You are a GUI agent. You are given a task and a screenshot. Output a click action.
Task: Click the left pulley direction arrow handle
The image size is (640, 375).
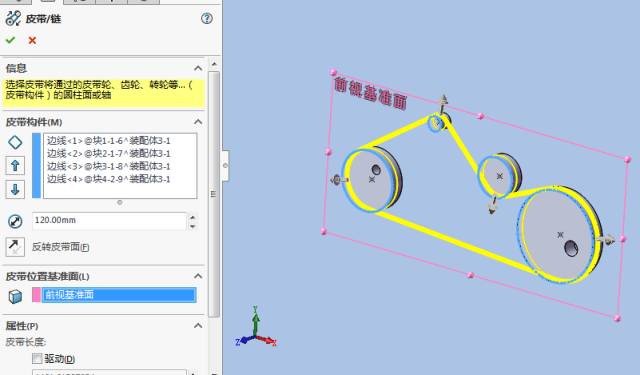(x=339, y=180)
